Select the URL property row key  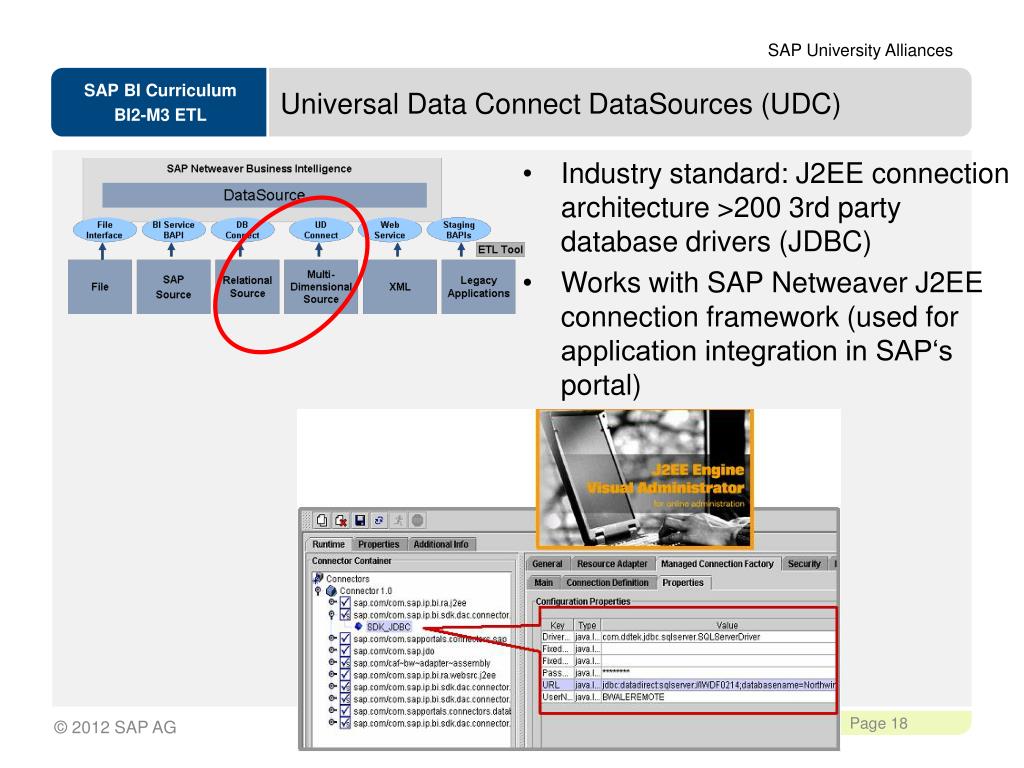(x=557, y=685)
